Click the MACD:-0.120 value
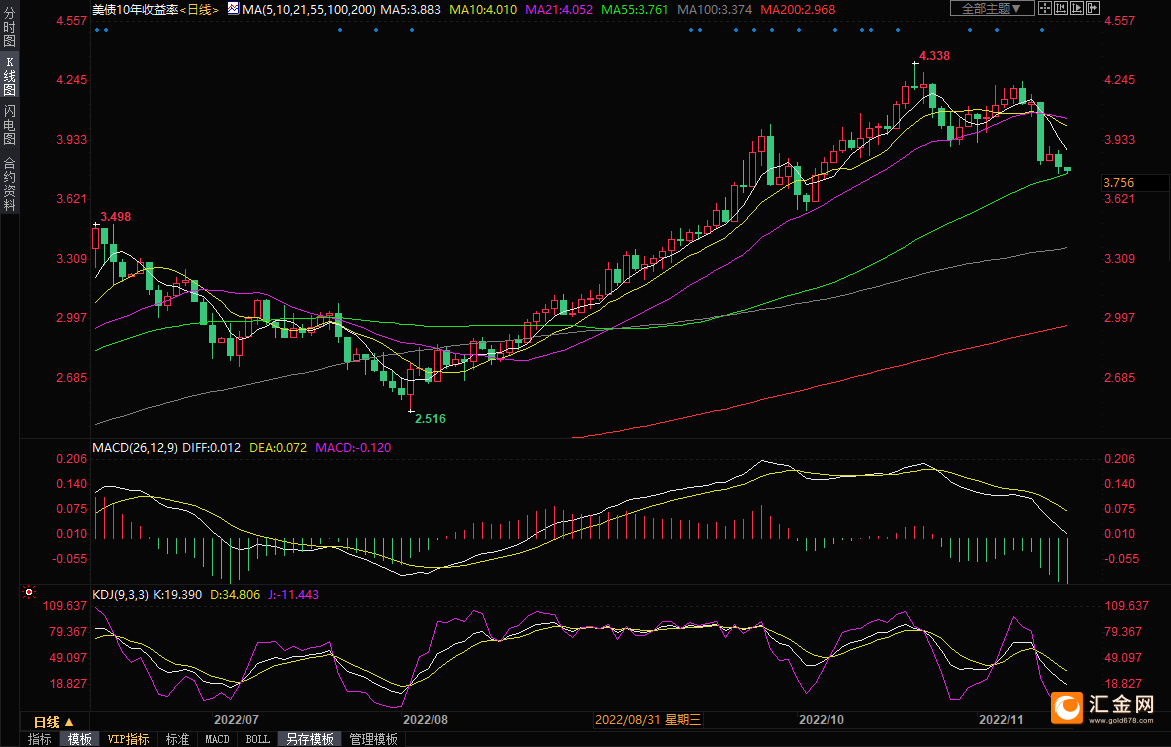Viewport: 1171px width, 747px height. tap(352, 447)
